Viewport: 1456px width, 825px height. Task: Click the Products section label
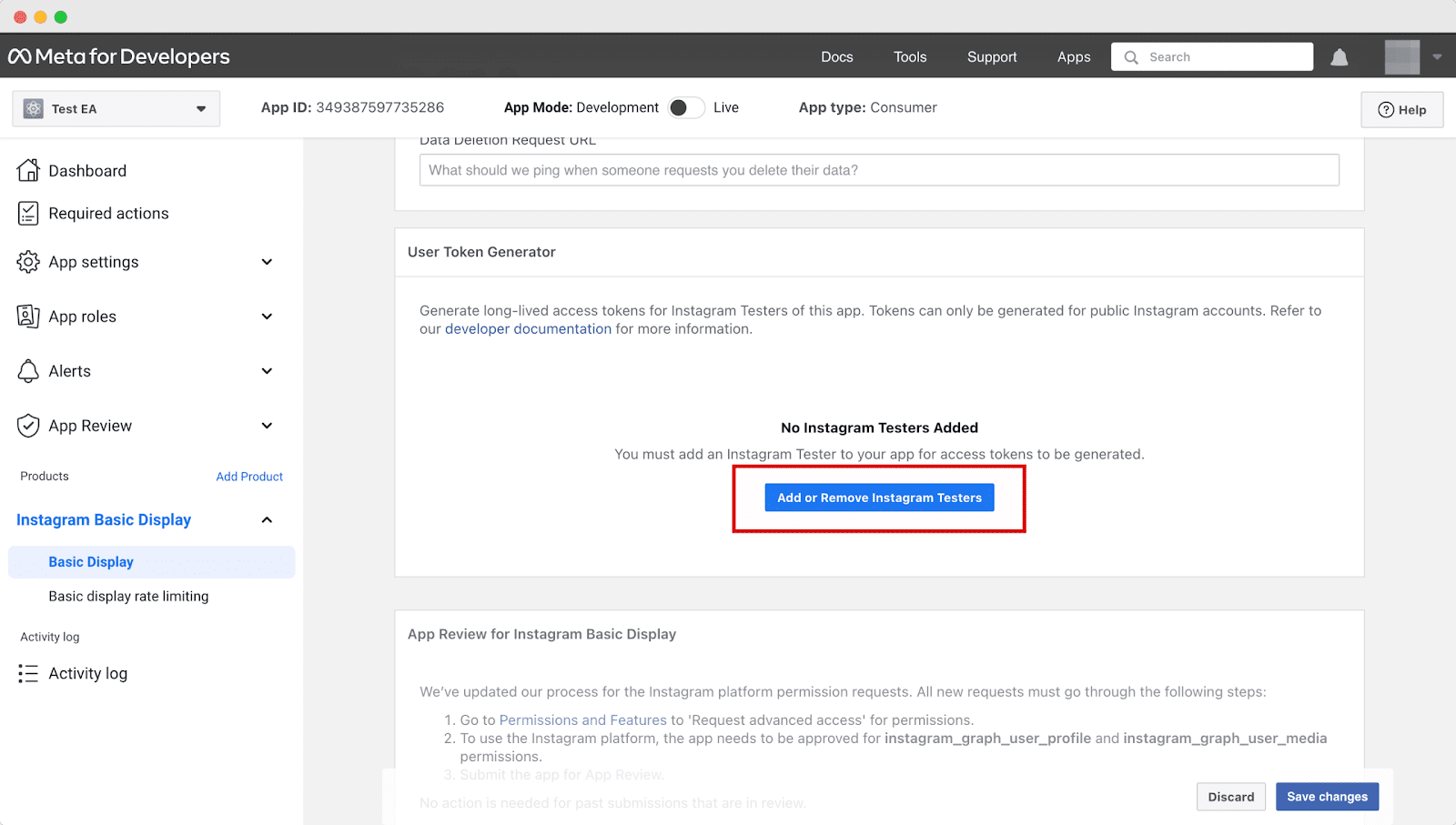(45, 477)
